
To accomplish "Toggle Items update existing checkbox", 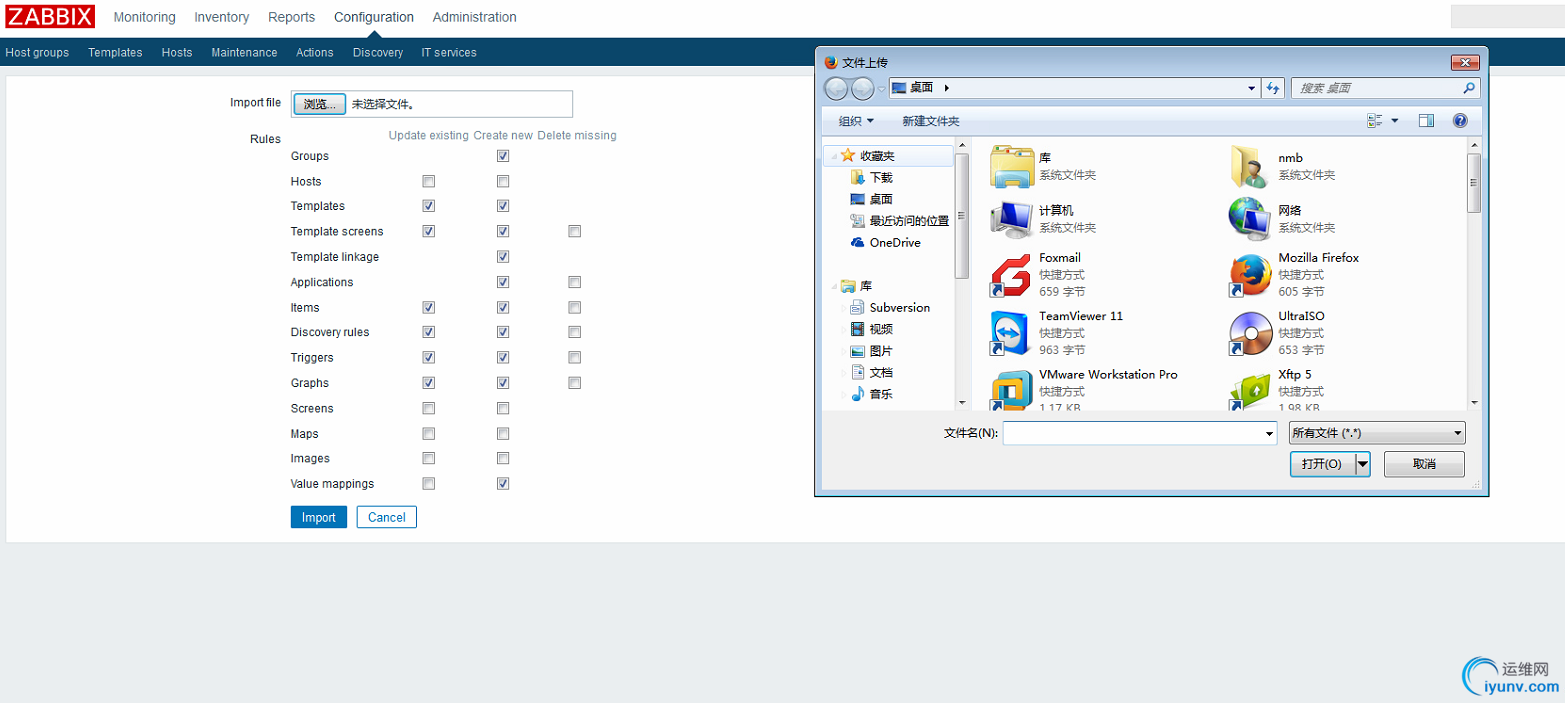I will 429,307.
